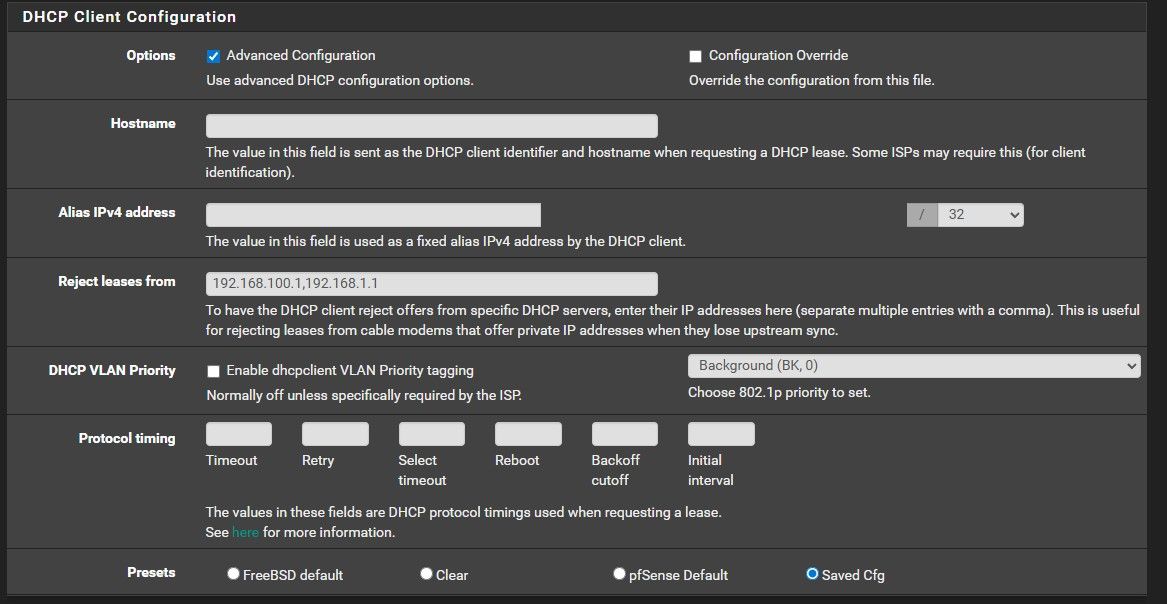Select the Saved Cfg preset
1167x604 pixels.
click(812, 574)
